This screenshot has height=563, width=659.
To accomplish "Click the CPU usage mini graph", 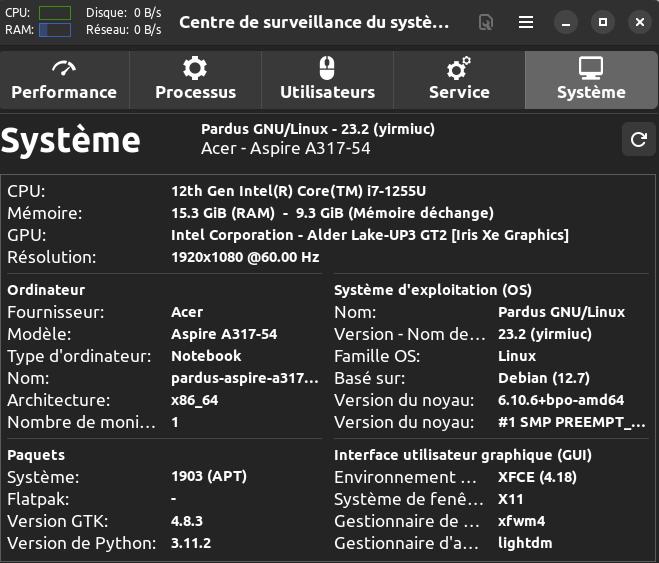I will (55, 13).
